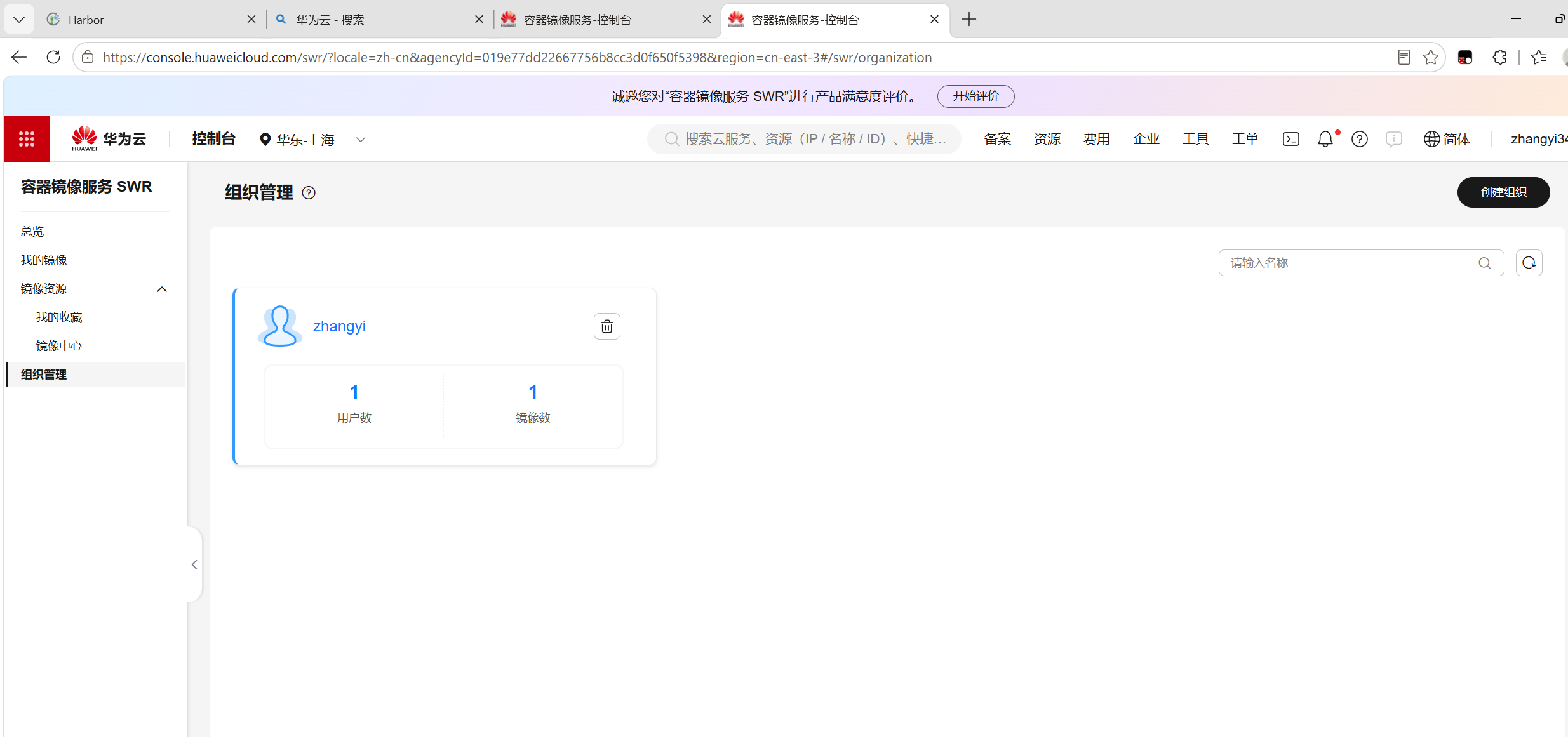Image resolution: width=1568 pixels, height=737 pixels.
Task: Open 我的镜像 in the sidebar
Action: (x=44, y=260)
